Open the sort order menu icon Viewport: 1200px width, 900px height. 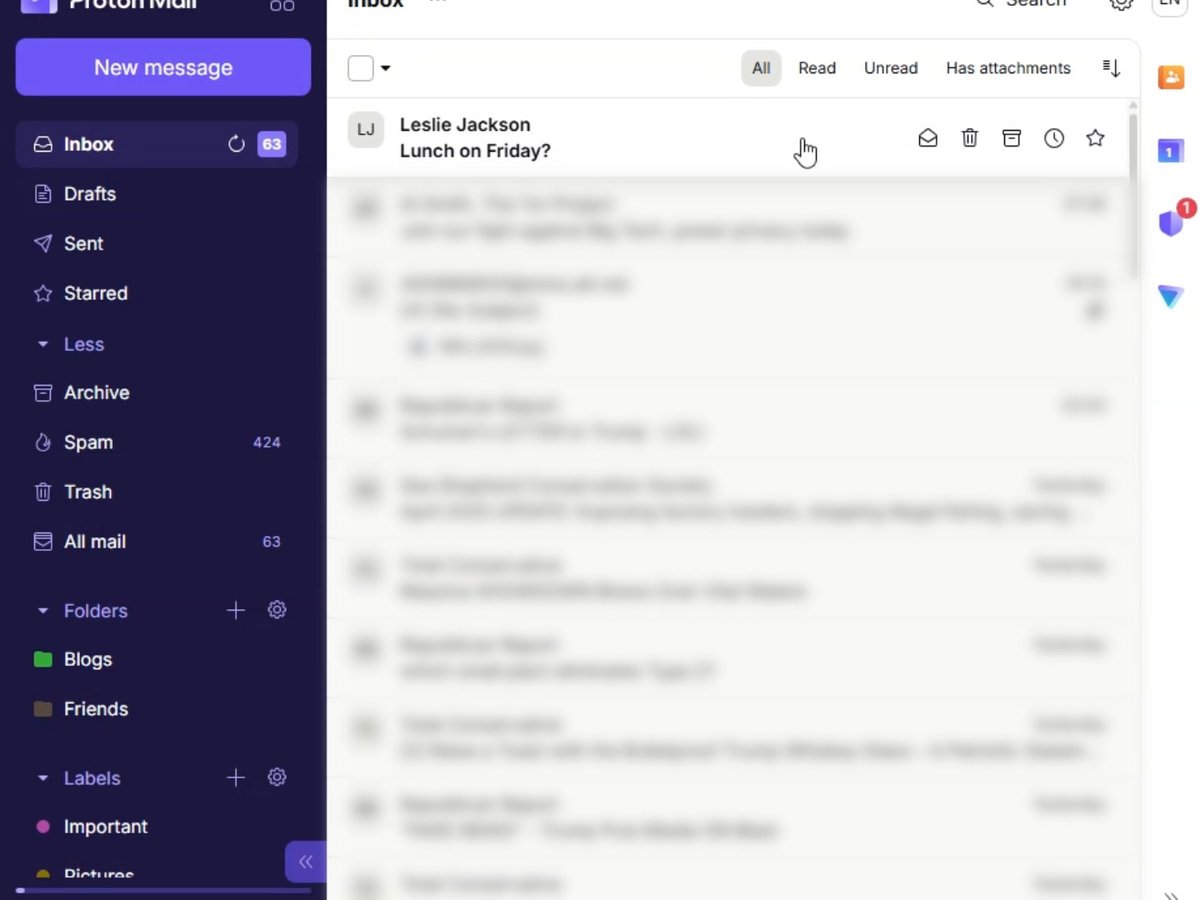1111,68
